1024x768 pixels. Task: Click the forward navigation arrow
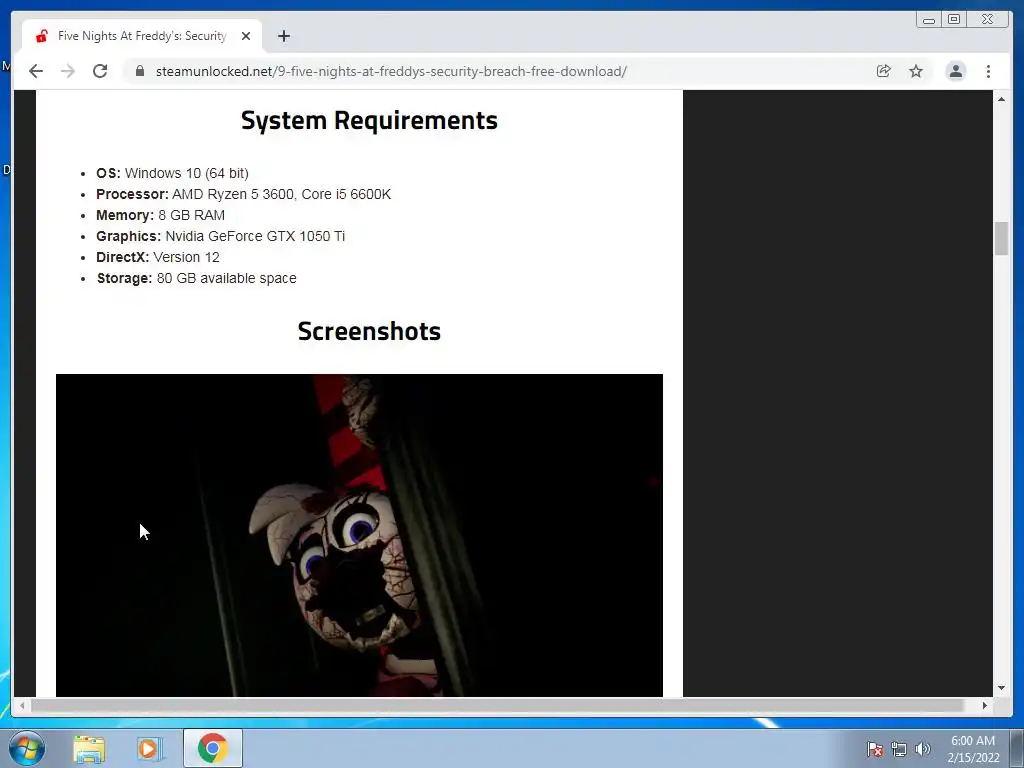(x=68, y=71)
